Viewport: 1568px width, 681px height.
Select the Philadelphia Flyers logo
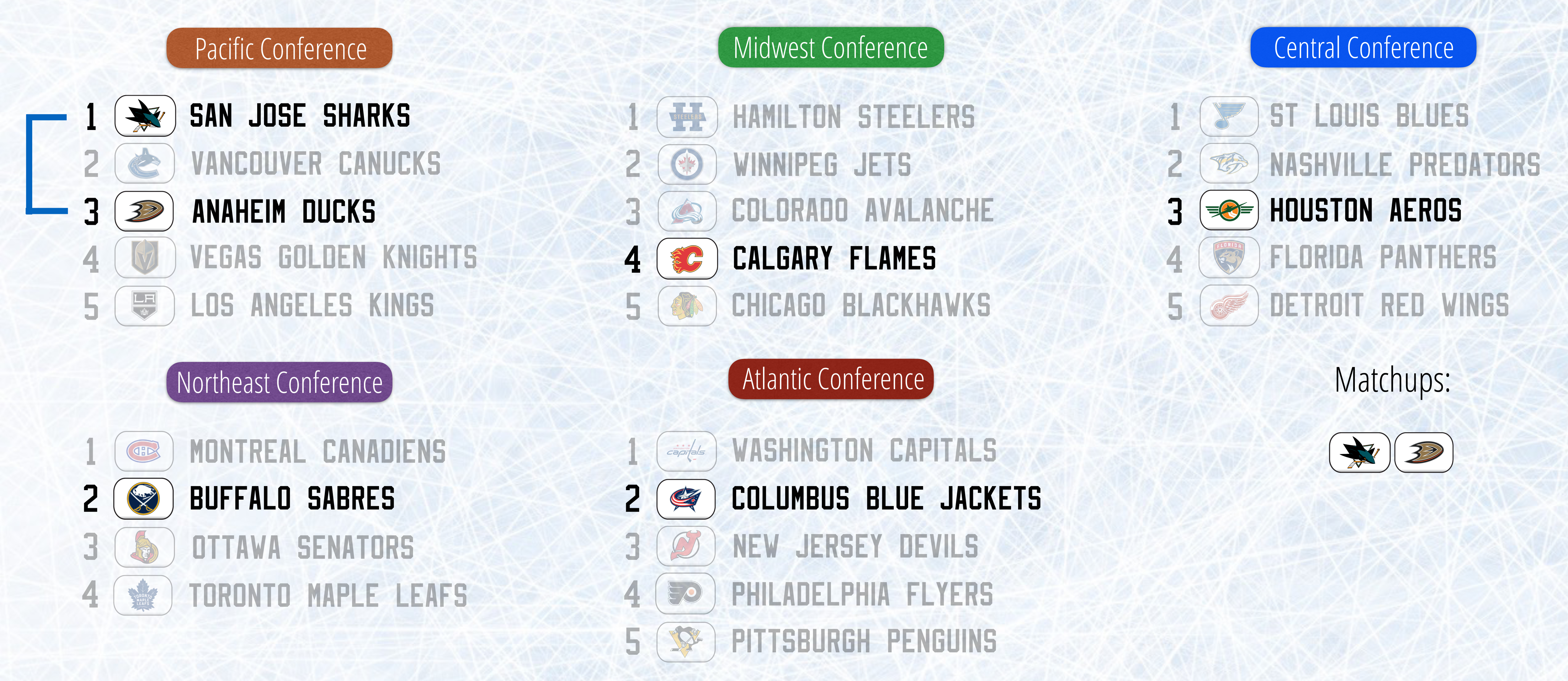click(685, 593)
